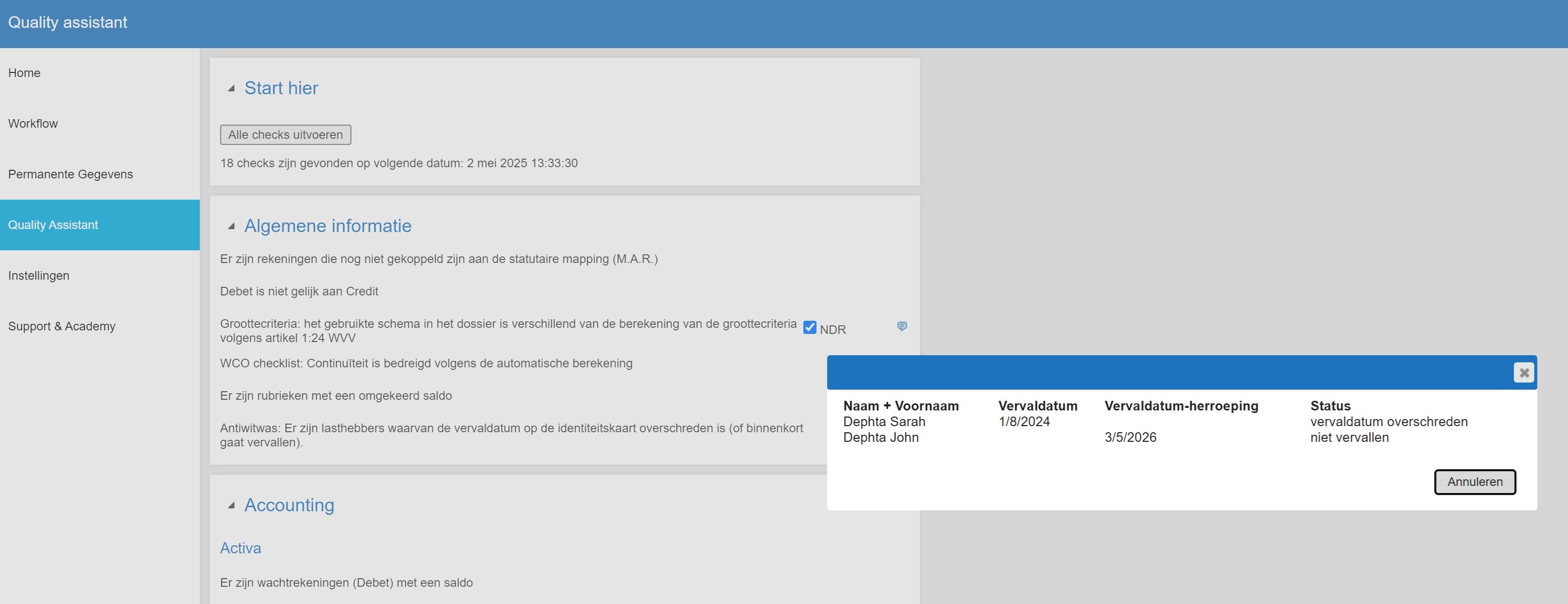Click the 'vervaldatum overschreden' status
This screenshot has width=1568, height=604.
1389,422
